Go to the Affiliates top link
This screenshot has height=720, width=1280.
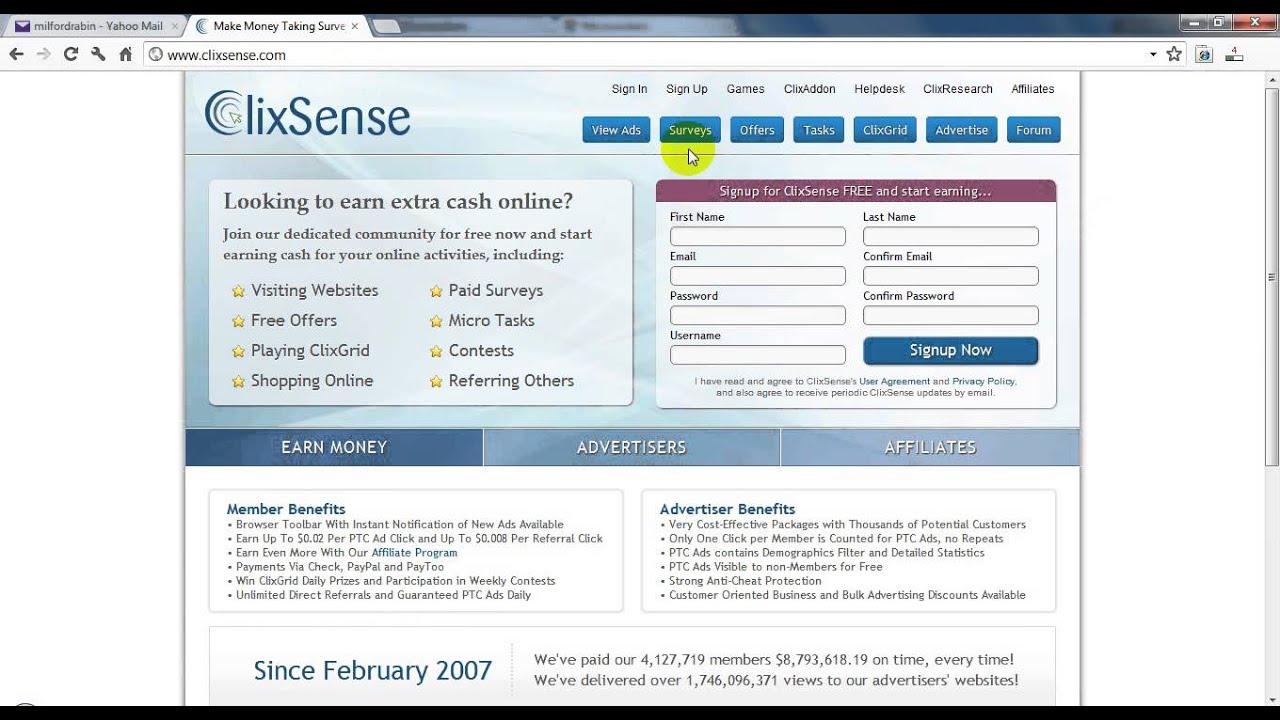(x=1032, y=89)
